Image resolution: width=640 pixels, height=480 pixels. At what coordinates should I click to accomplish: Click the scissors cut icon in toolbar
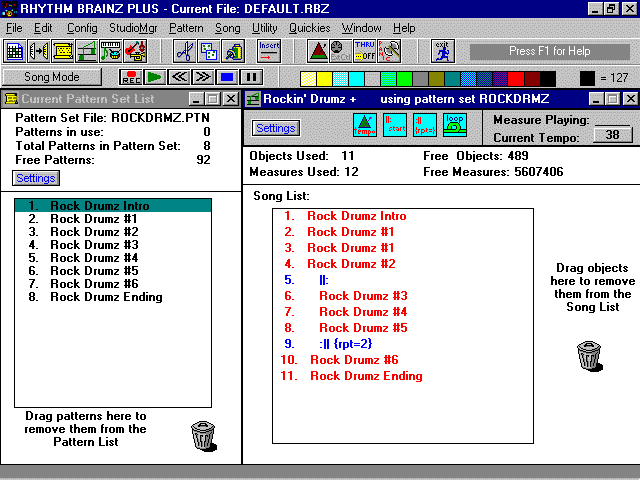coord(184,50)
